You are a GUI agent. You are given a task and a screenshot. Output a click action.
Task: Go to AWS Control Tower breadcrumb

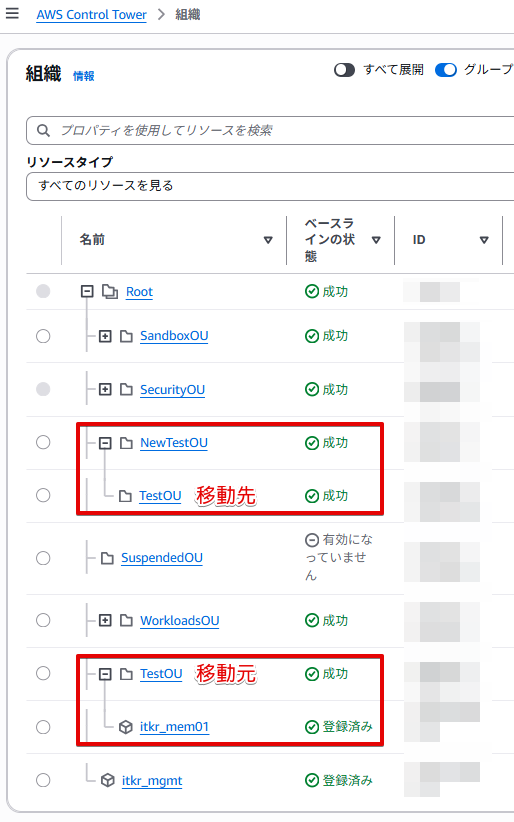pos(91,15)
